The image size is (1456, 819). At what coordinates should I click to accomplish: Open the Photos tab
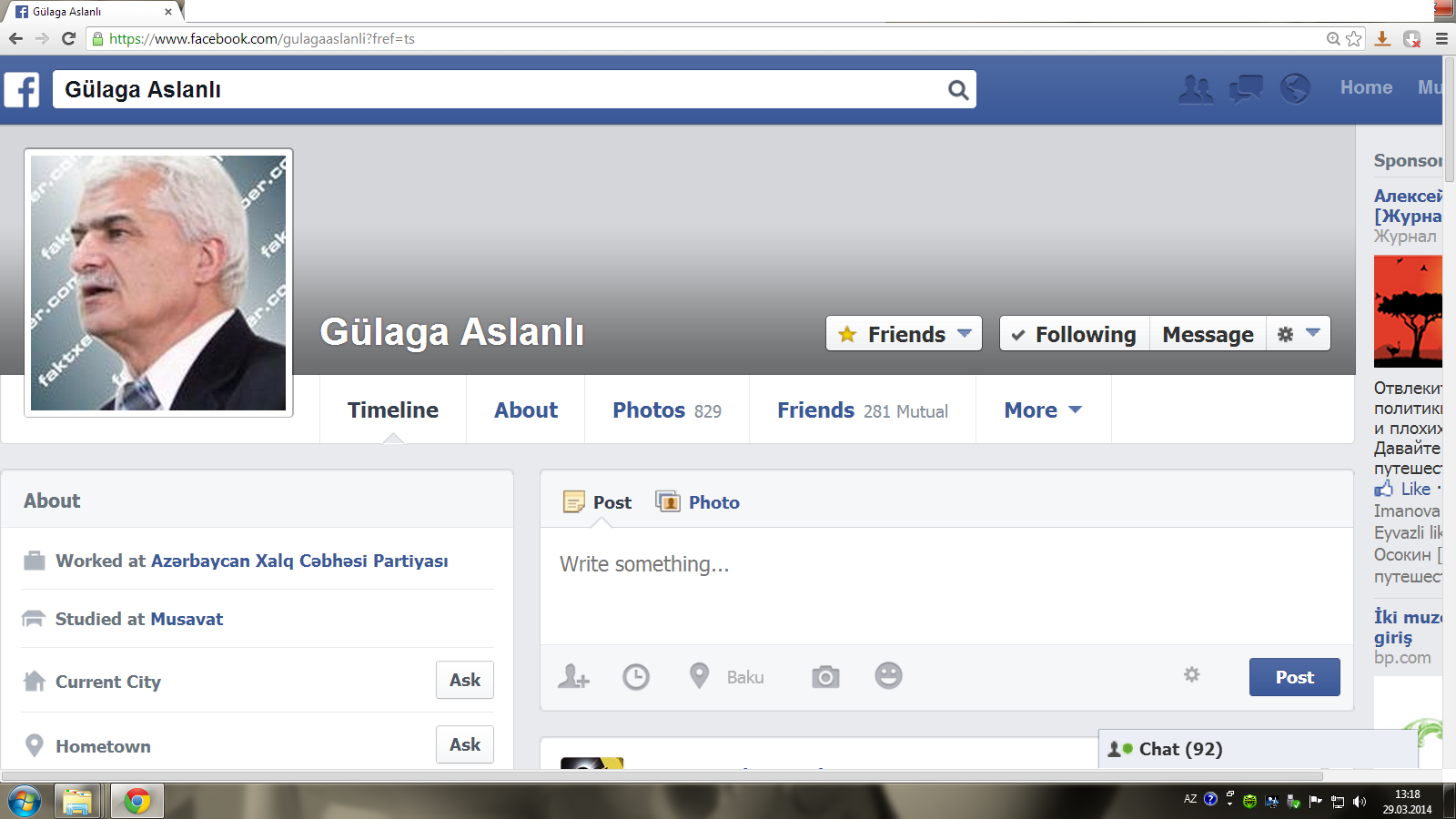pyautogui.click(x=666, y=410)
